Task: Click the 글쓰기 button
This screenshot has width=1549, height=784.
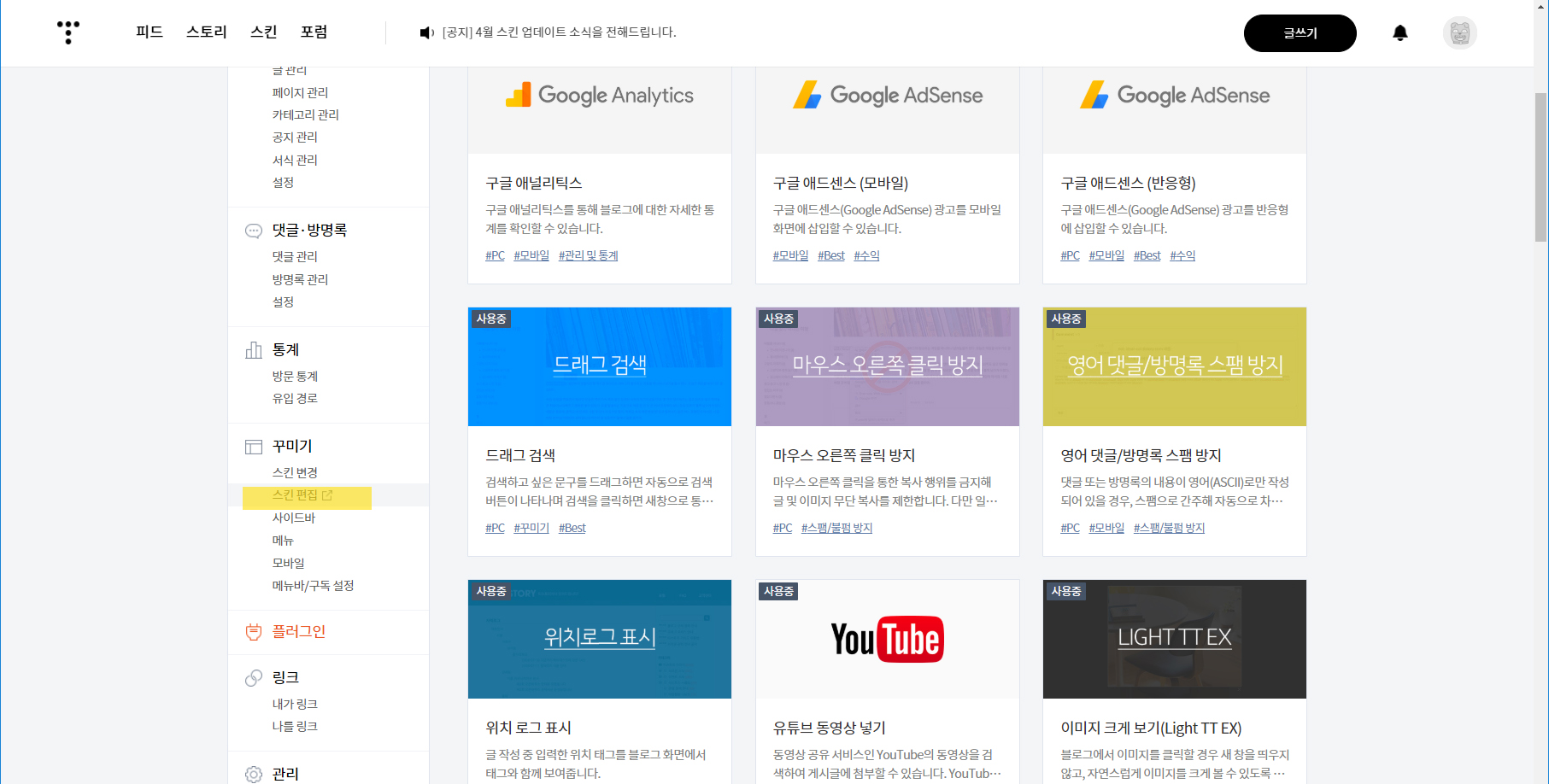Action: coord(1300,33)
